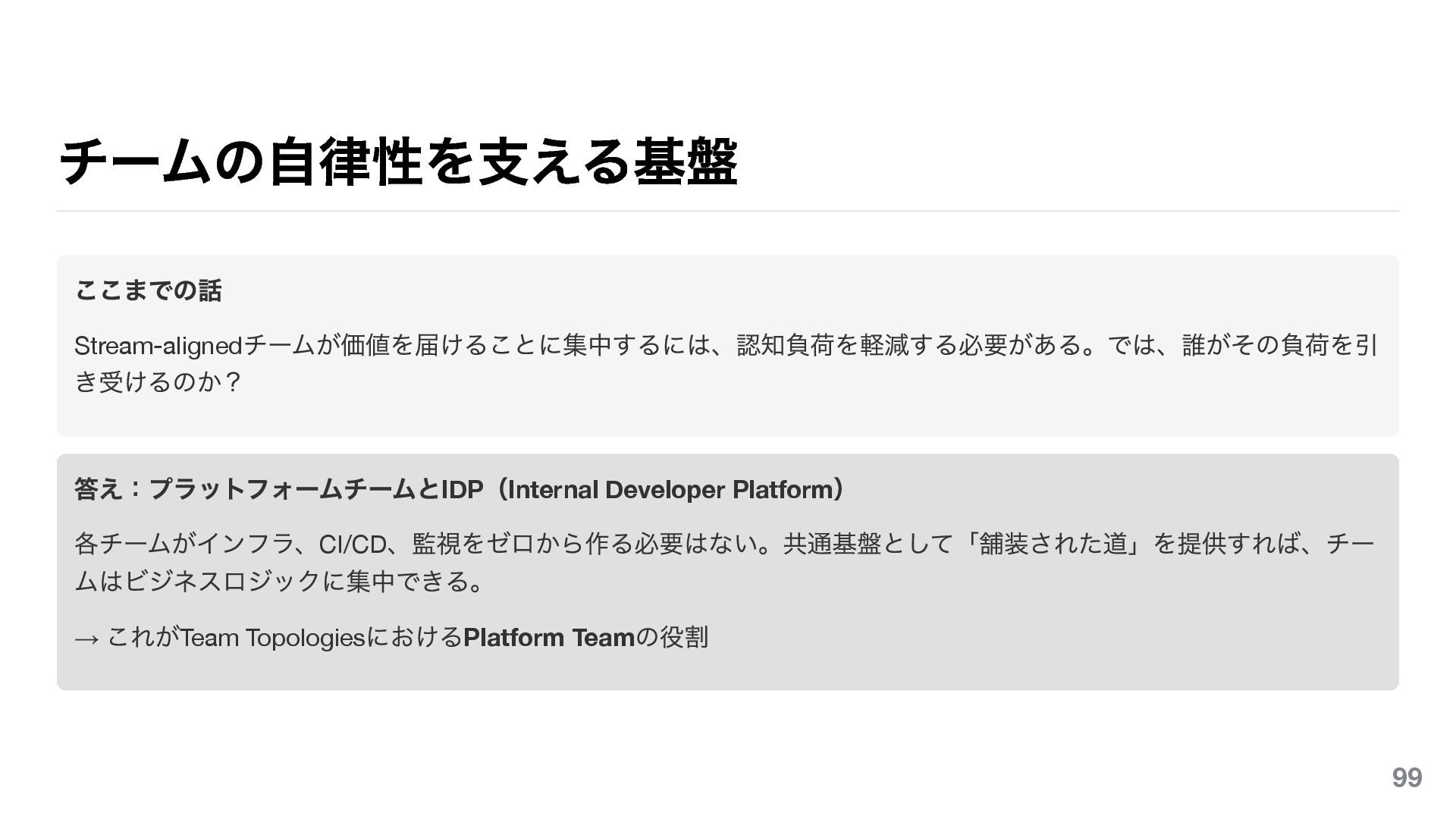This screenshot has height=819, width=1456.
Task: Click the word IDP in the answer heading
Action: pyautogui.click(x=462, y=490)
